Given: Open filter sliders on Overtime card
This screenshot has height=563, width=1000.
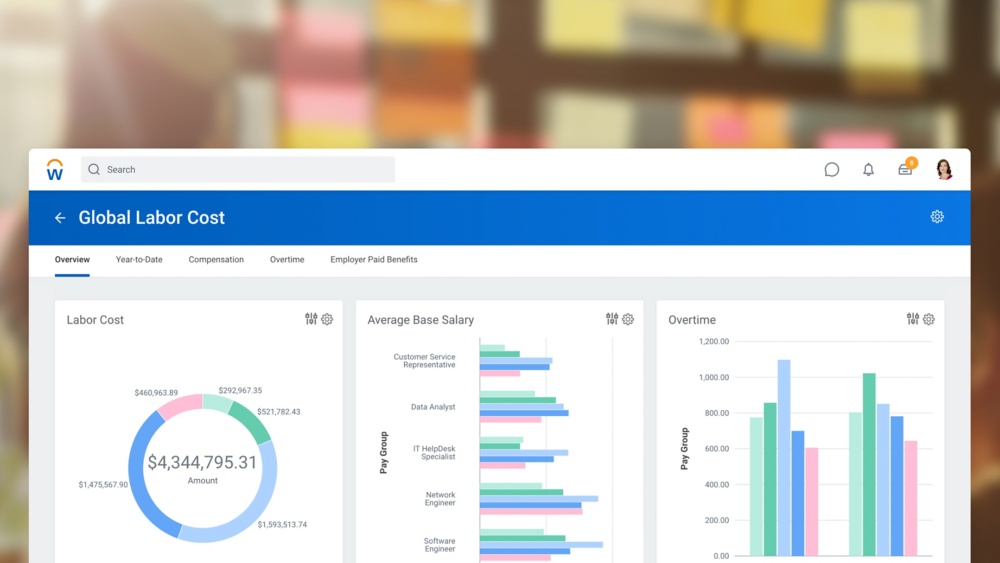Looking at the screenshot, I should (x=913, y=319).
